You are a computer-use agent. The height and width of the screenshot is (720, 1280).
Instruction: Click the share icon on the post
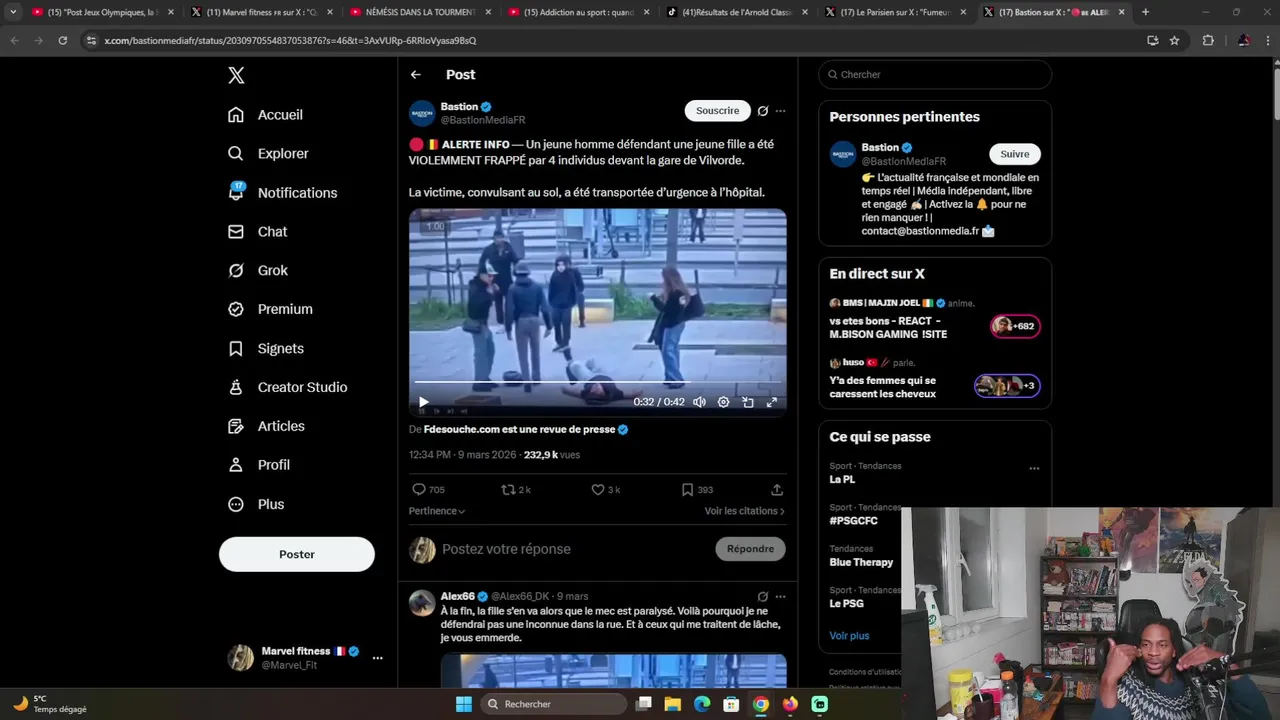click(x=777, y=490)
